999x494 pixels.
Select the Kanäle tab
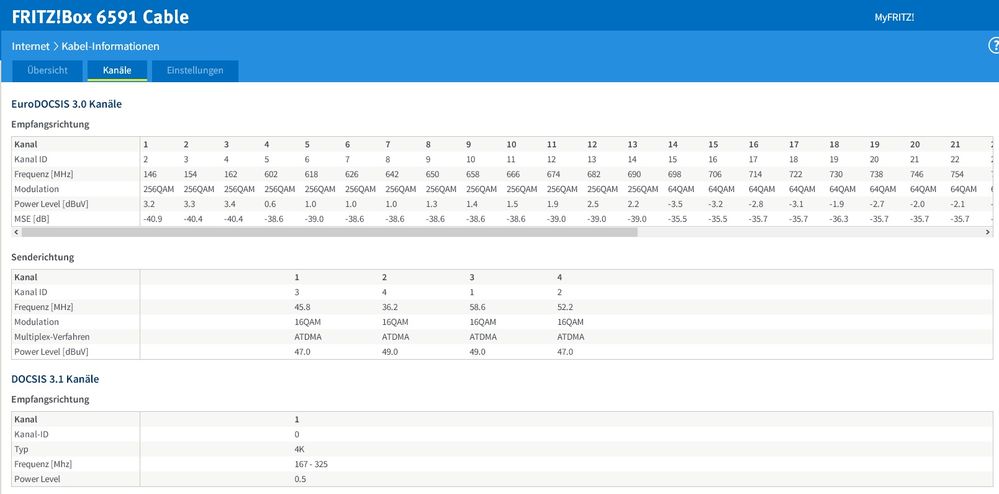click(117, 71)
